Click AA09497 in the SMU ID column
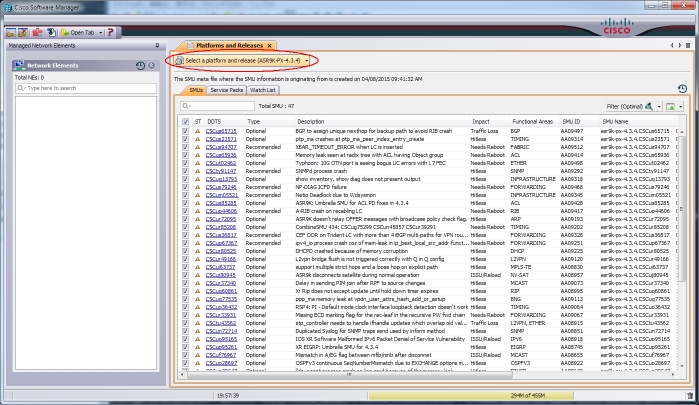Screen dimensions: 699x405 [572, 131]
